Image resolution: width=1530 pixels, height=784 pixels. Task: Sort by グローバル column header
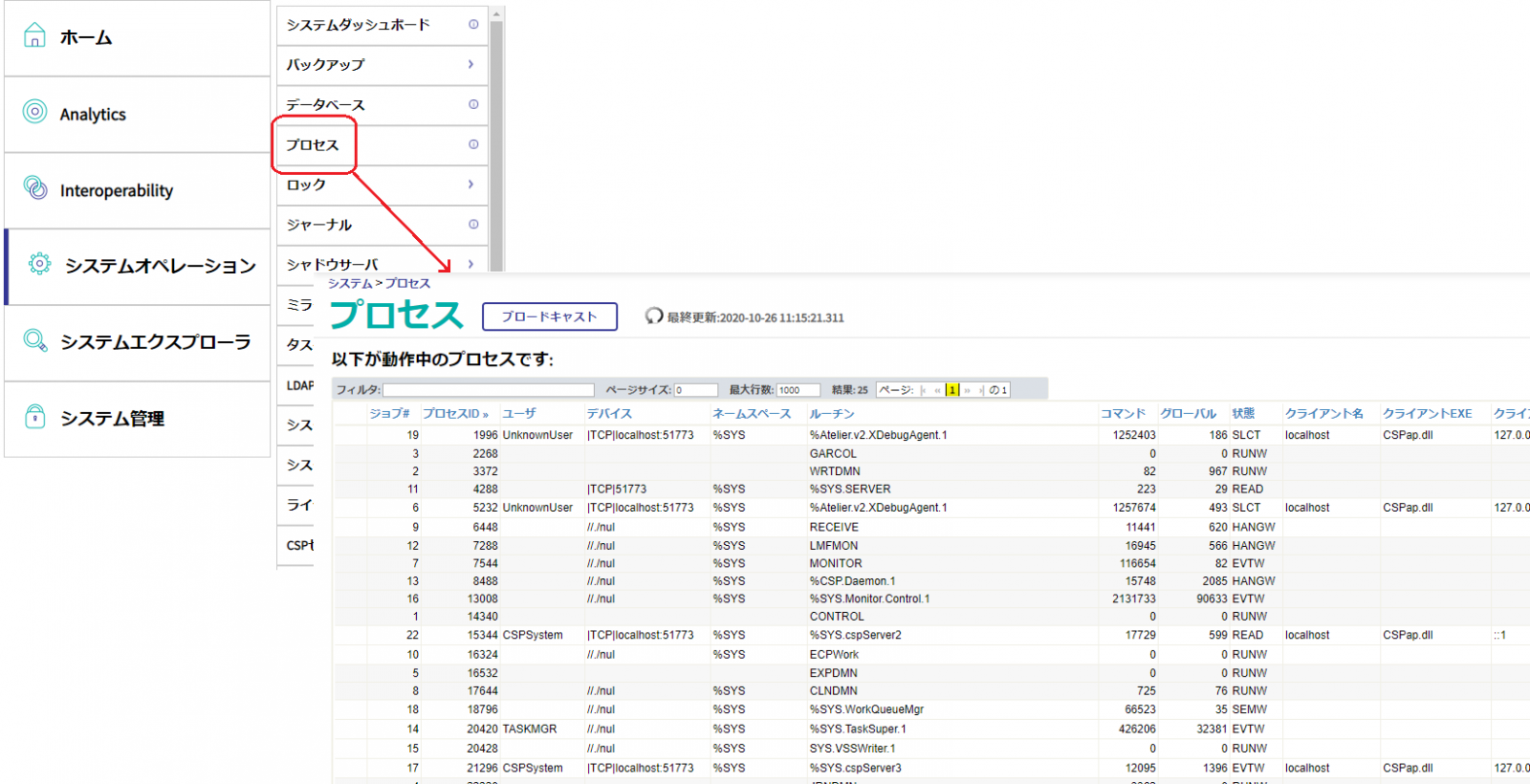[x=1188, y=413]
